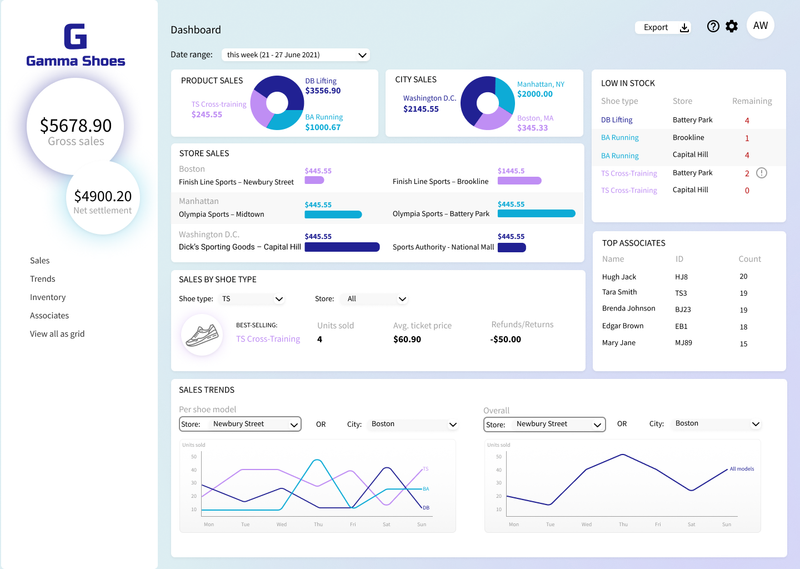The height and width of the screenshot is (569, 800).
Task: Open the Store All dropdown
Action: [375, 299]
